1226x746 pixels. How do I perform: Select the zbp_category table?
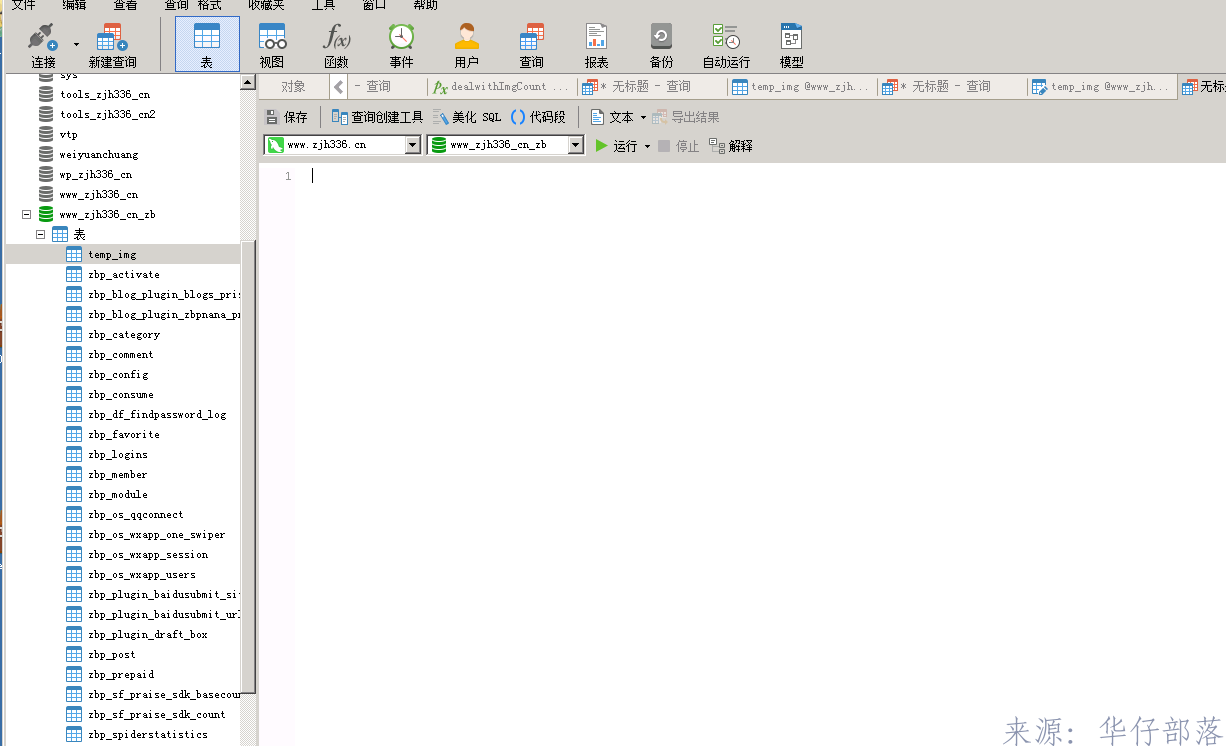123,334
